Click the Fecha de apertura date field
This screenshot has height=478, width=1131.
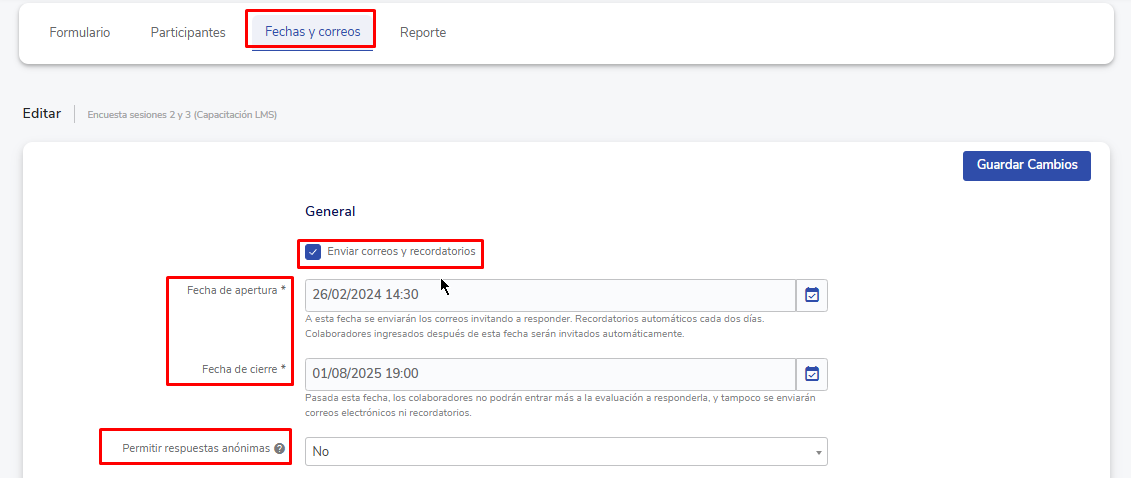(549, 295)
